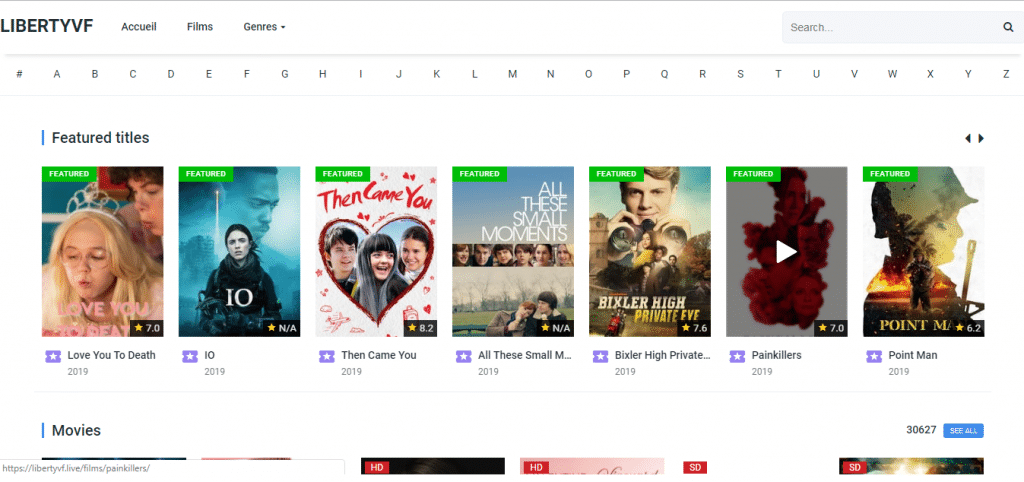This screenshot has height=482, width=1024.
Task: Click the movie icon beside Love You To Death
Action: click(53, 356)
